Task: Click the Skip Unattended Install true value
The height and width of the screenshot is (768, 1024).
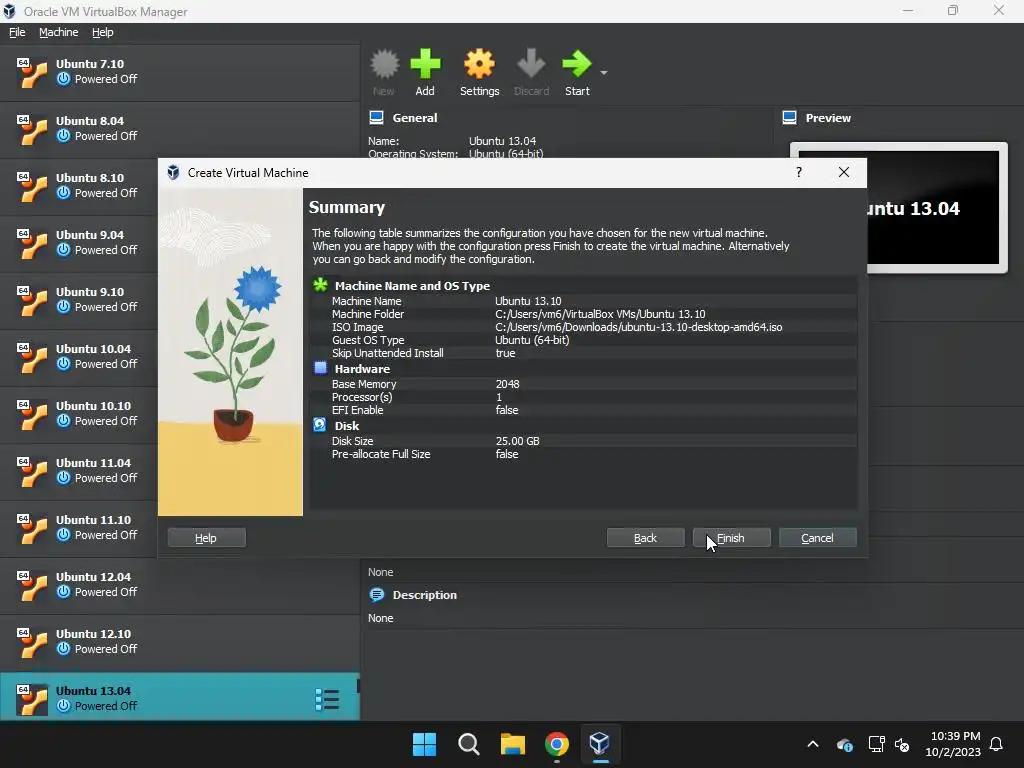Action: (x=505, y=353)
